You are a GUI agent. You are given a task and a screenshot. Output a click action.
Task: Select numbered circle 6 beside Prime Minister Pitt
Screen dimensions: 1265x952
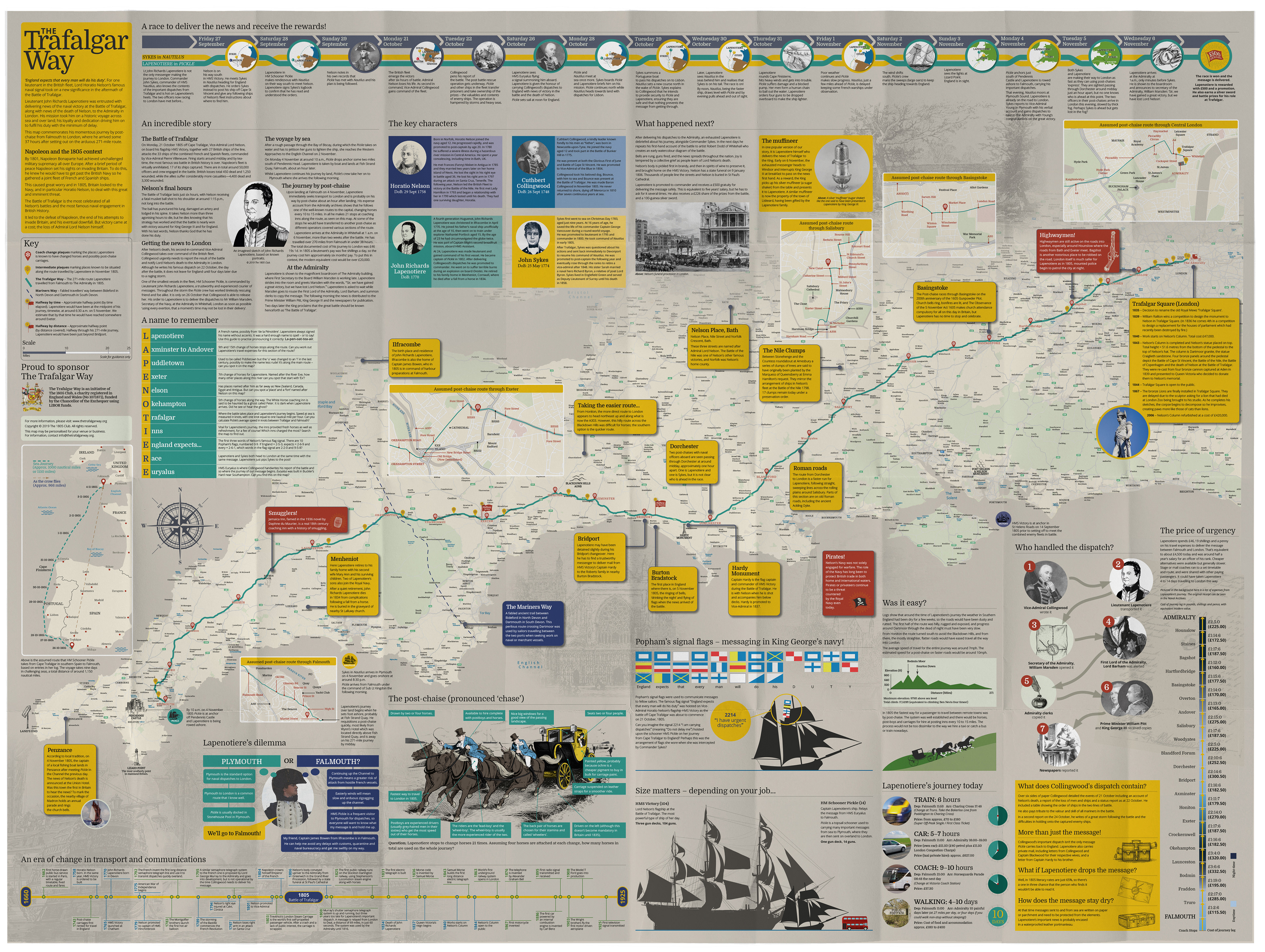1107,687
